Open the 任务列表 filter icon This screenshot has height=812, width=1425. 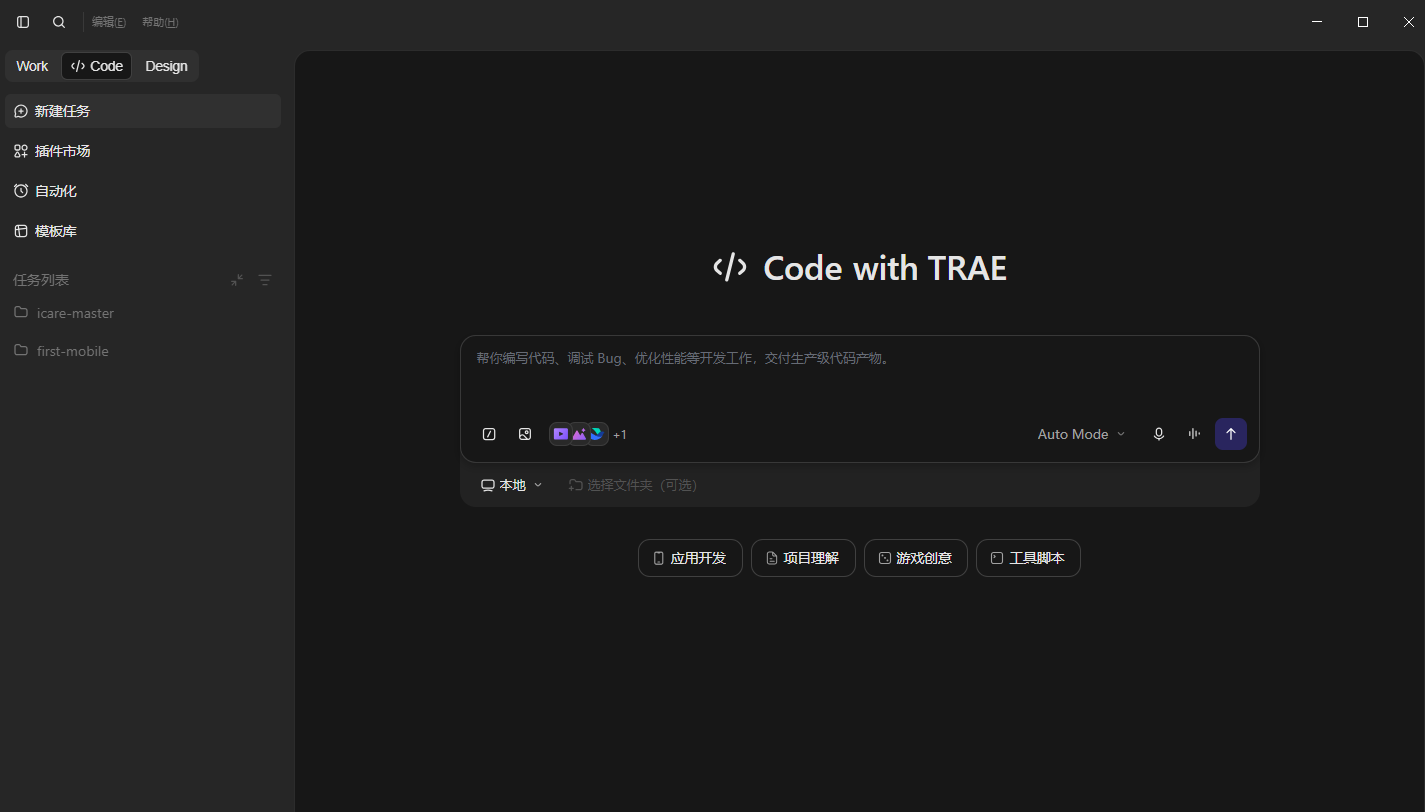pyautogui.click(x=265, y=280)
